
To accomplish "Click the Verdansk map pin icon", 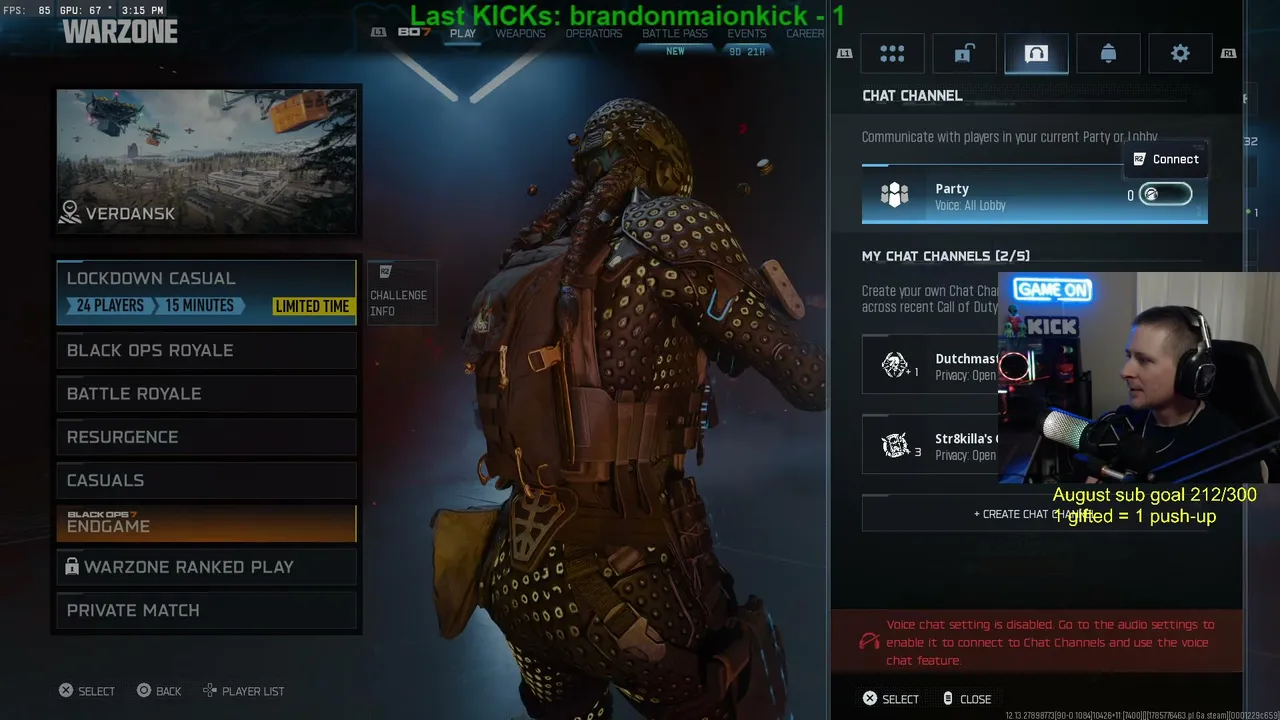I will coord(70,212).
